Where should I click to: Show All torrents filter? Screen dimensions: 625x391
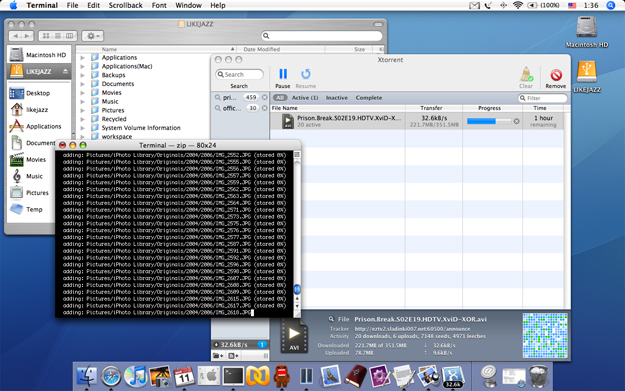(x=280, y=98)
